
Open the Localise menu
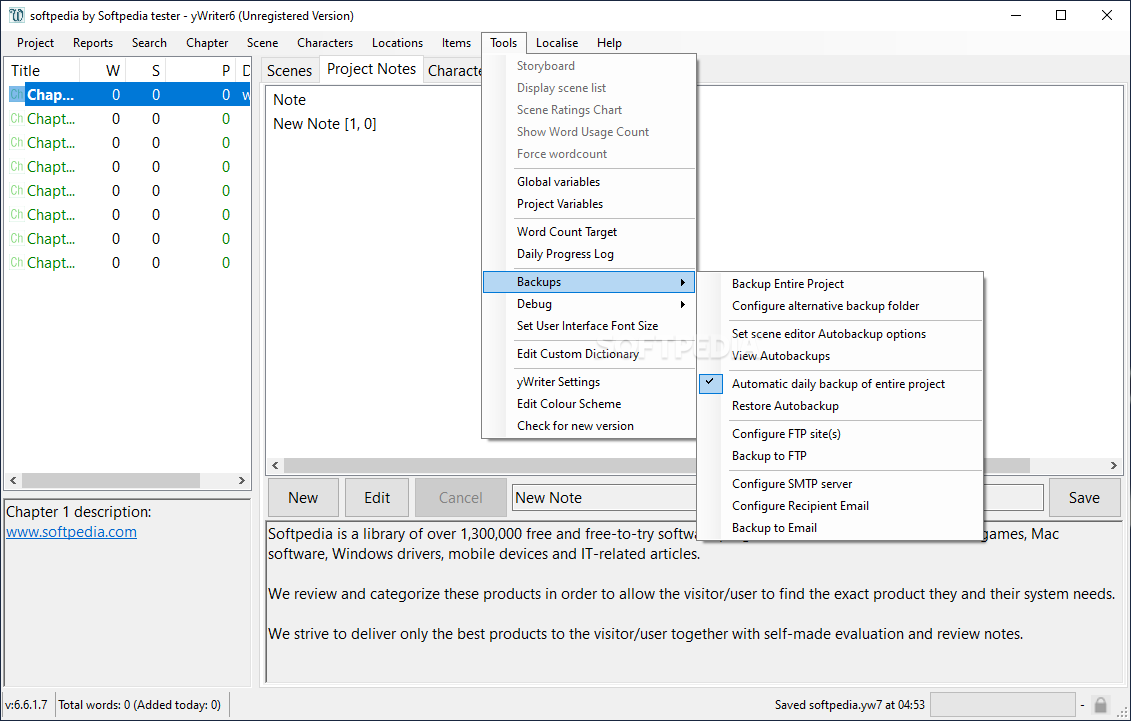pos(557,43)
